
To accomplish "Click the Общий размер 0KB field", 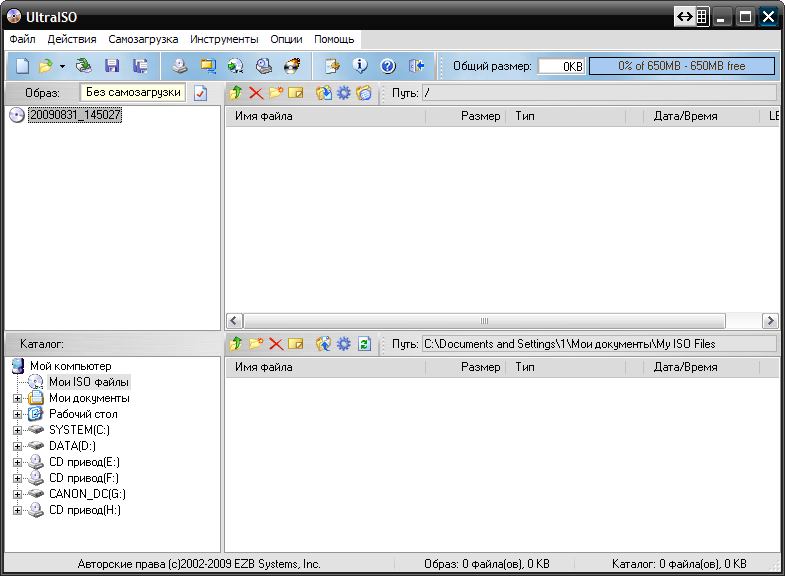I will [561, 66].
